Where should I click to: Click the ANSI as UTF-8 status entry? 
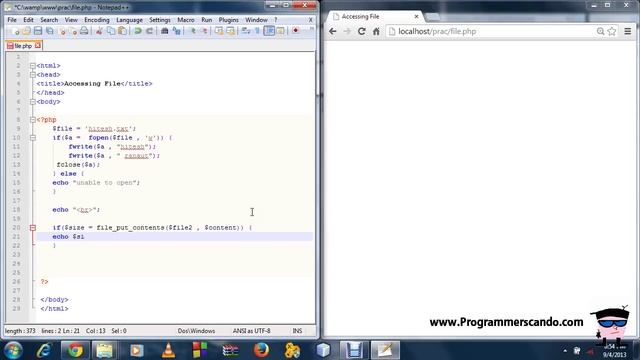coord(251,331)
